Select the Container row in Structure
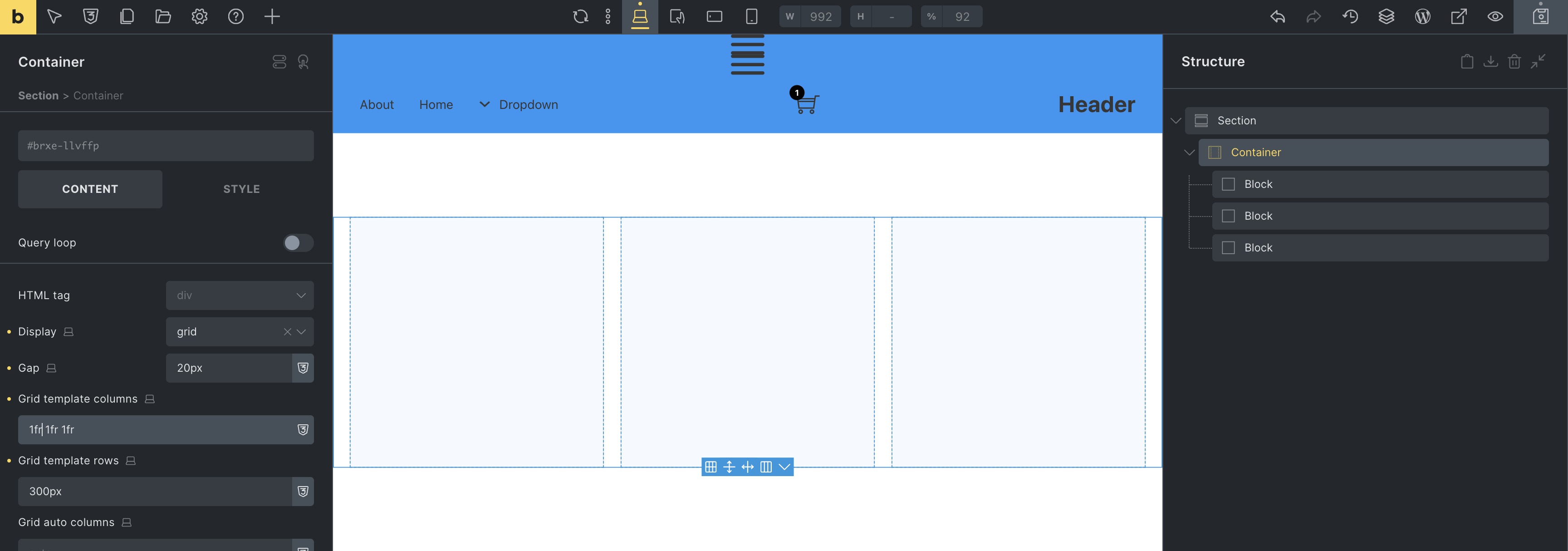1568x551 pixels. click(x=1373, y=152)
